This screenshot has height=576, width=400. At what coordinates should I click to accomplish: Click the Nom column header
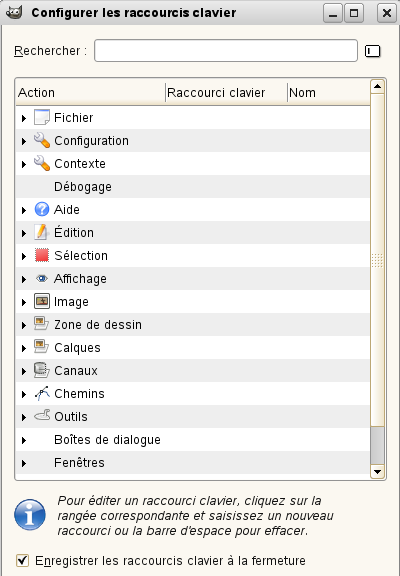[328, 92]
